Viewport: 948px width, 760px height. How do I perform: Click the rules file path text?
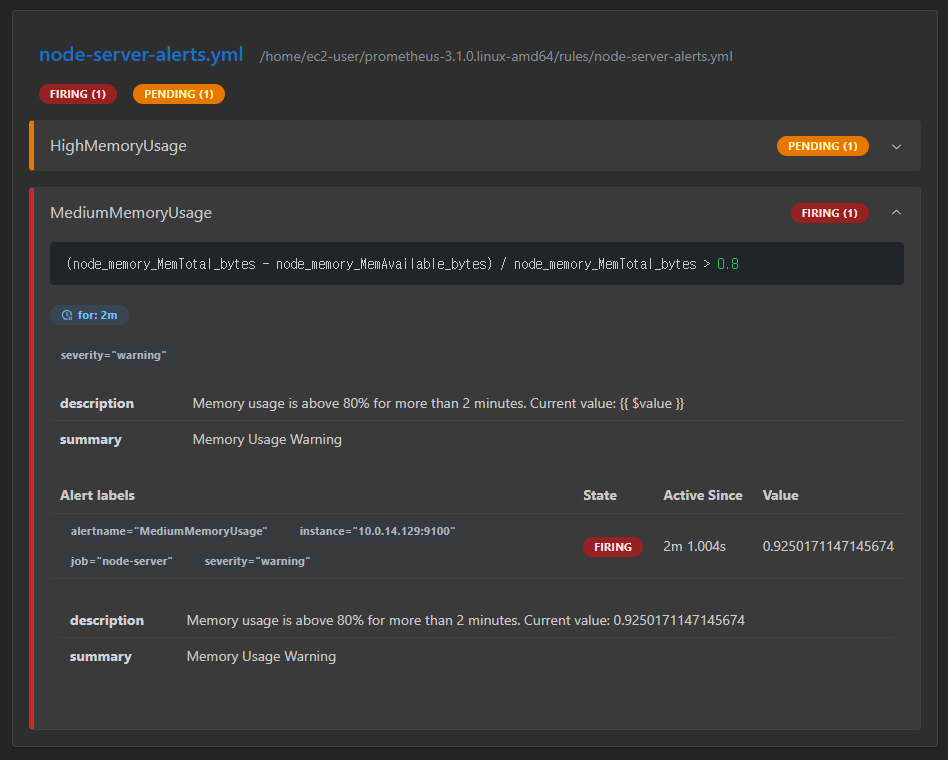[496, 56]
